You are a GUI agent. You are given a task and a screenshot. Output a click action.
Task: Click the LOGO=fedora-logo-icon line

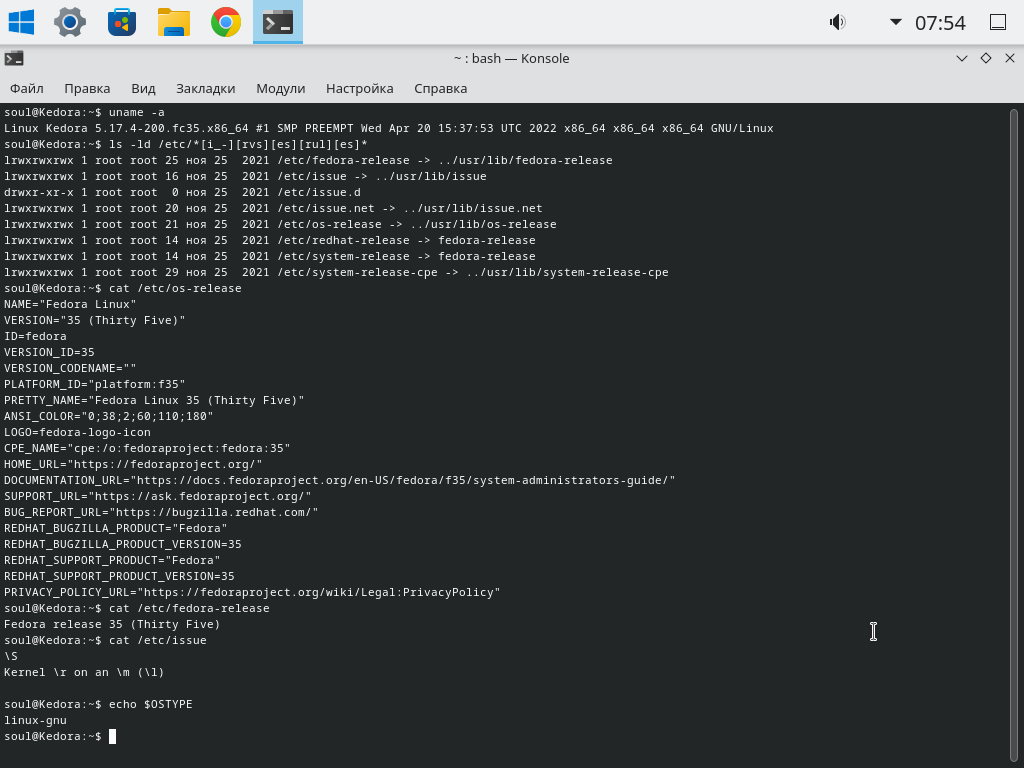(77, 432)
